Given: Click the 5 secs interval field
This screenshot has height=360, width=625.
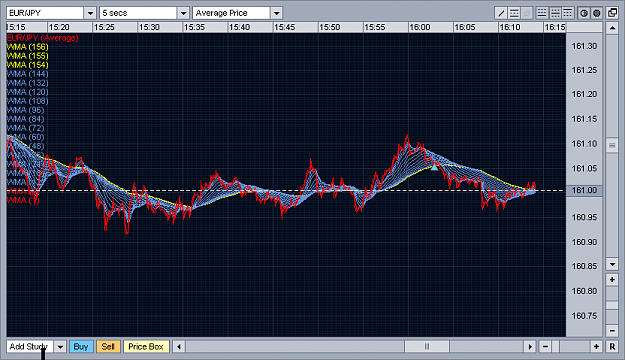Looking at the screenshot, I should [x=138, y=13].
